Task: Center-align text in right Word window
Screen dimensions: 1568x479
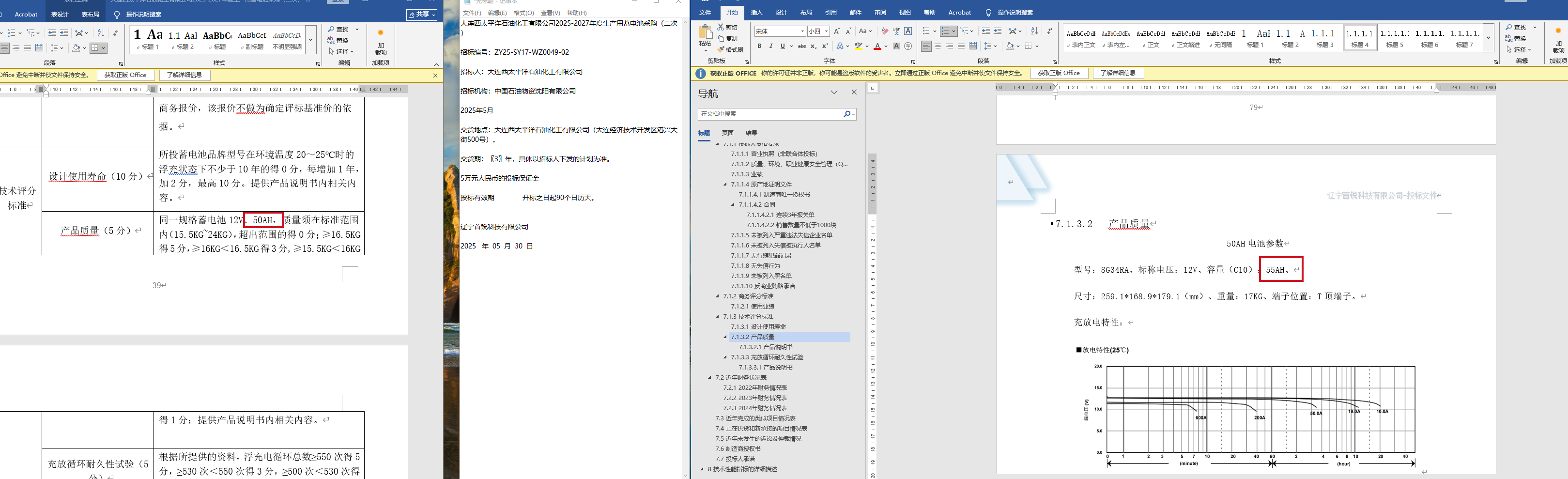Action: click(x=938, y=46)
